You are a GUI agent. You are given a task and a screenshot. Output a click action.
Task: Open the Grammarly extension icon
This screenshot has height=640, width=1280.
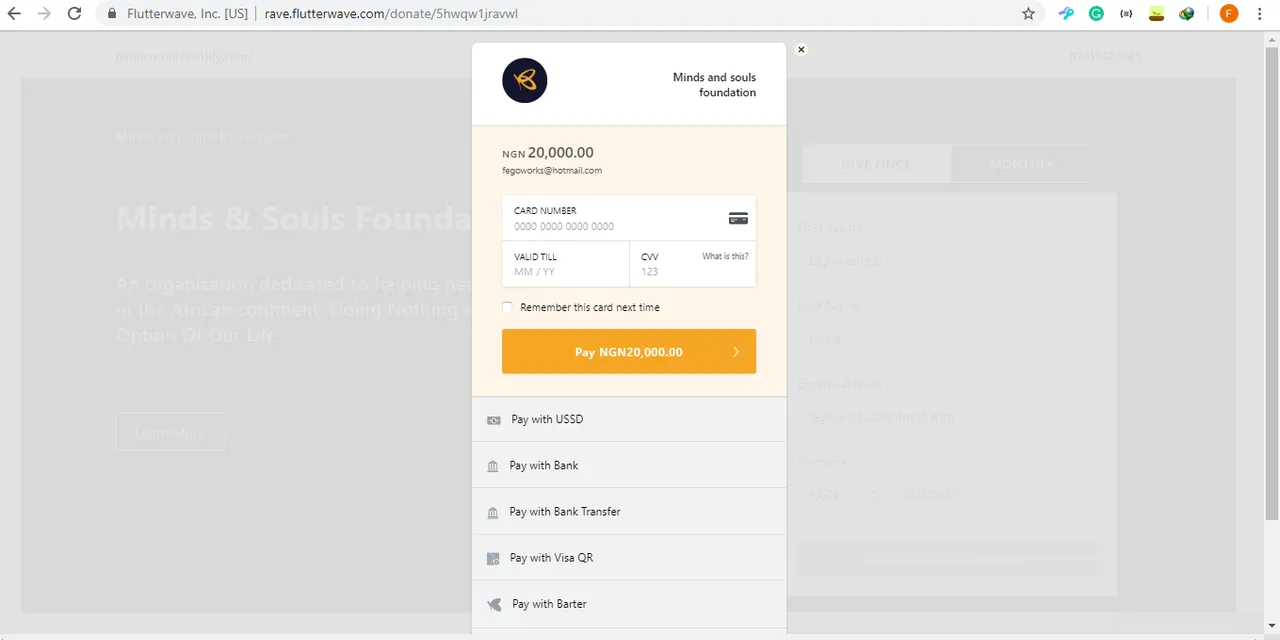[x=1096, y=14]
